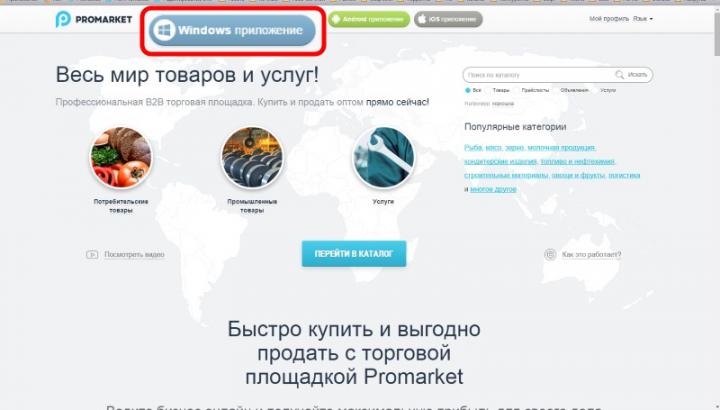This screenshot has height=410, width=720.
Task: Open the iOS приложение button
Action: click(447, 19)
